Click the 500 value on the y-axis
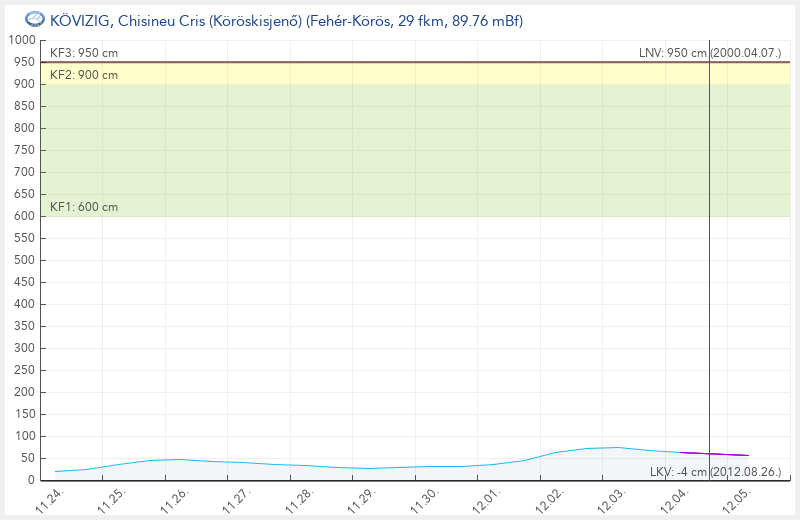Viewport: 800px width, 520px height. 24,260
